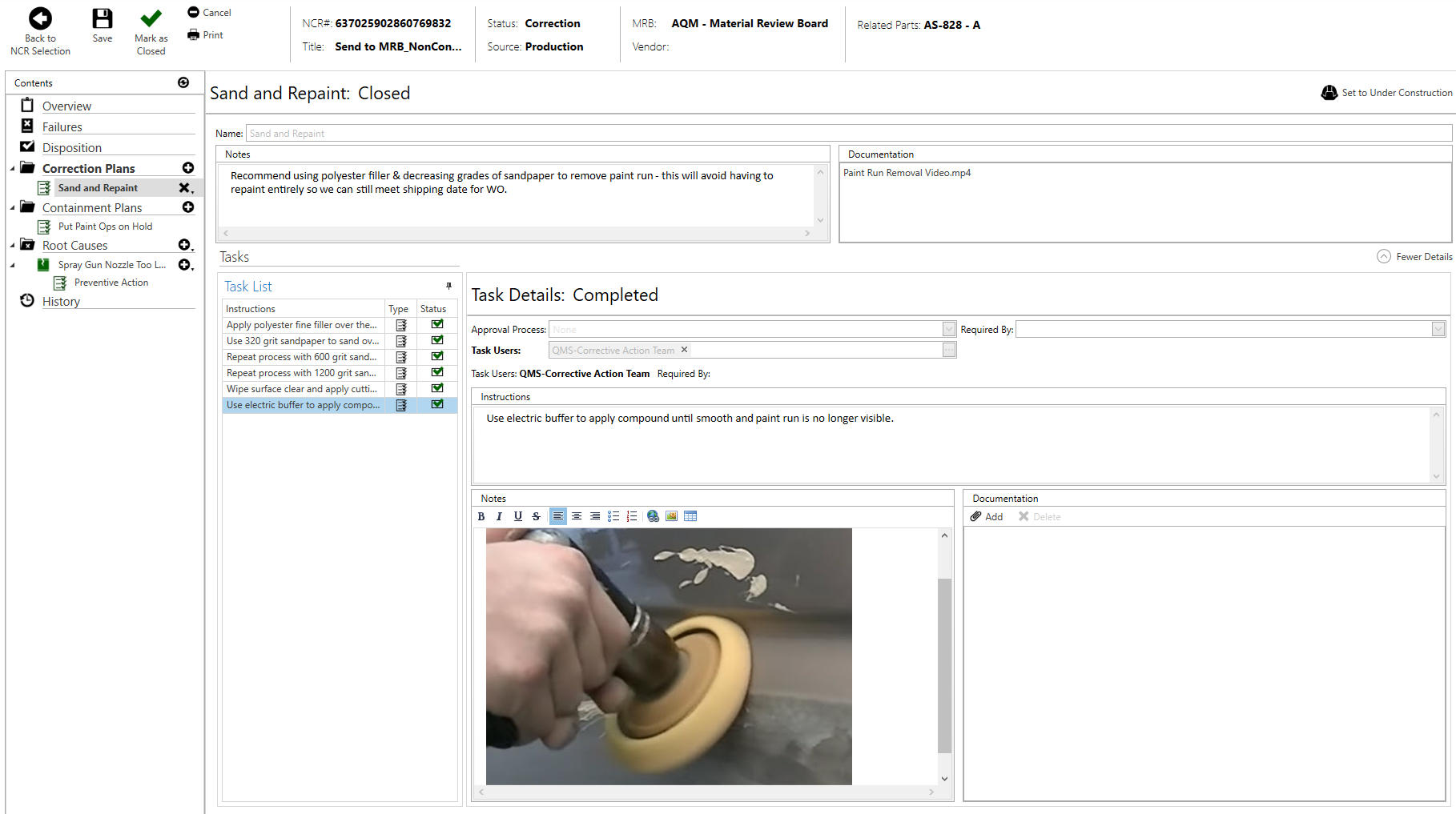The width and height of the screenshot is (1456, 814).
Task: Remove QMS-Corrective Action Team user tag
Action: (684, 350)
